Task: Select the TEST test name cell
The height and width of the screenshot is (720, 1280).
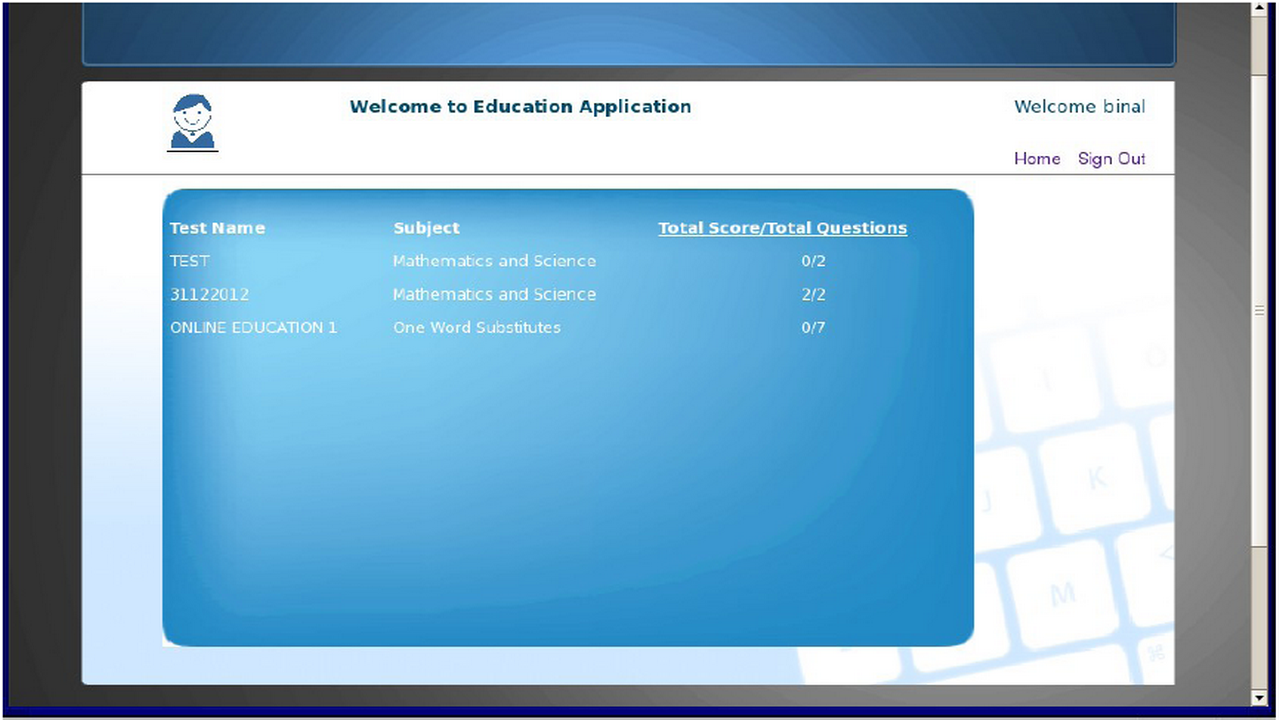Action: 190,261
